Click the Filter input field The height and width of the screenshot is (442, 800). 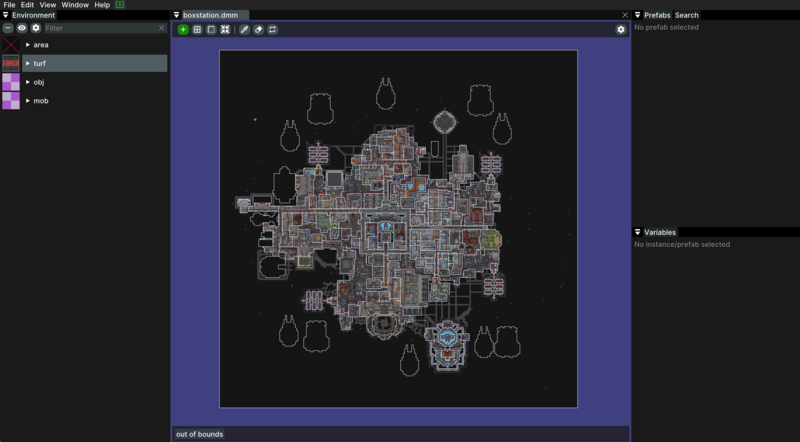(100, 28)
